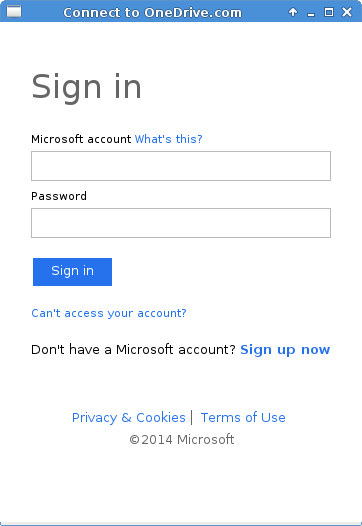Image resolution: width=362 pixels, height=526 pixels.
Task: Click the 'Password' field label
Action: tap(59, 196)
